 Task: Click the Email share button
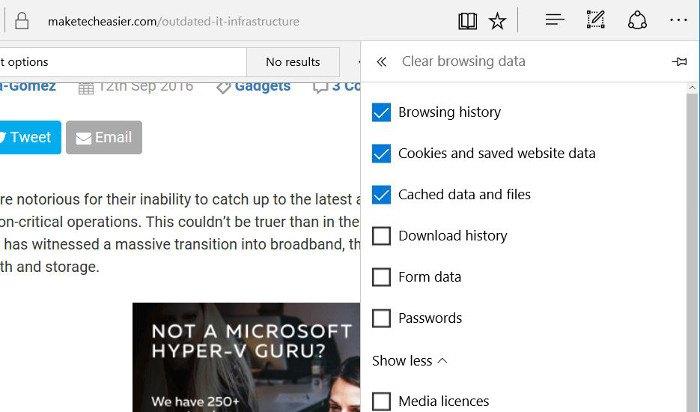(x=104, y=138)
